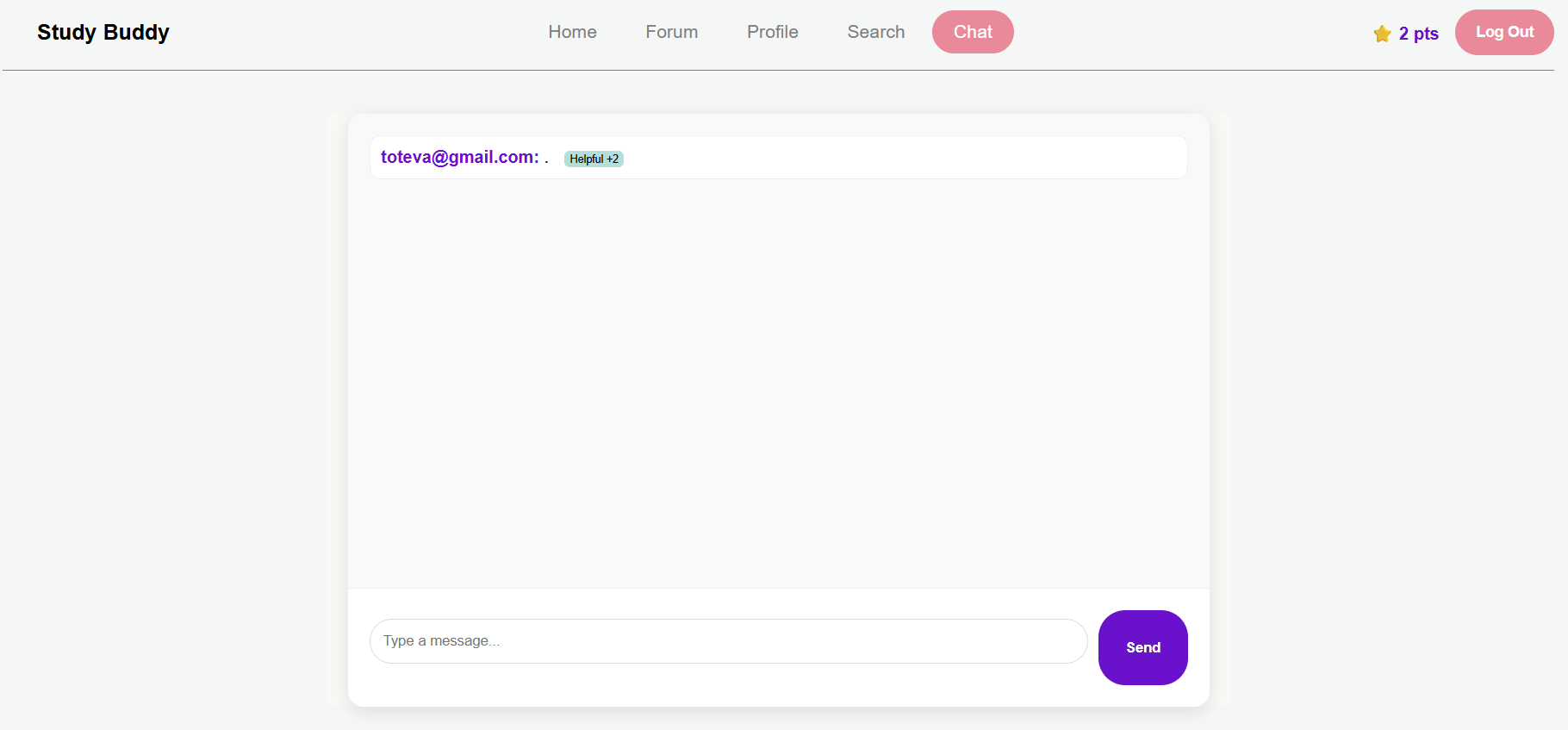Navigate to the Profile page
The image size is (1568, 730).
tap(772, 32)
